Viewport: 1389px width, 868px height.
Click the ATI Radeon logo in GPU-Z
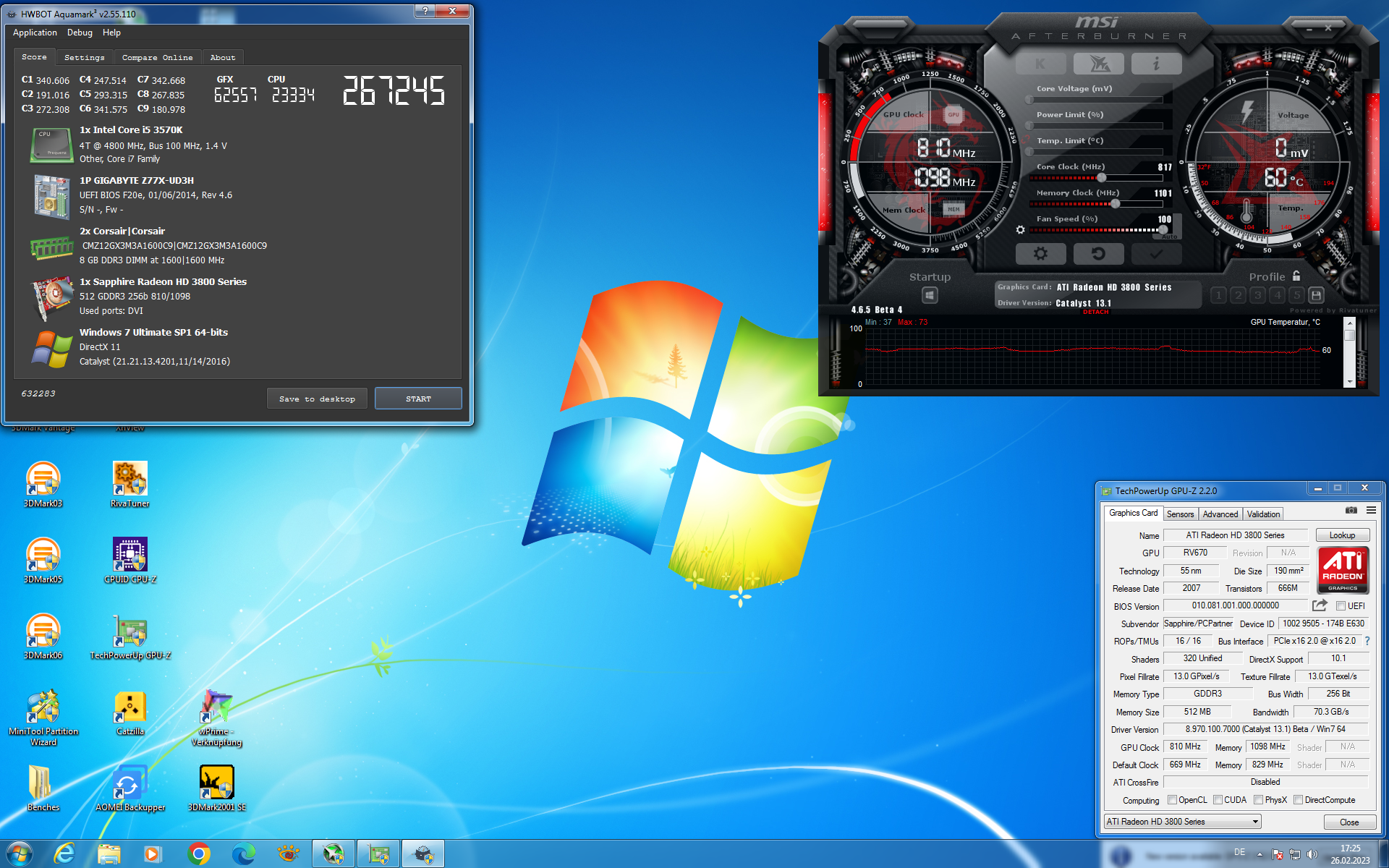1343,570
